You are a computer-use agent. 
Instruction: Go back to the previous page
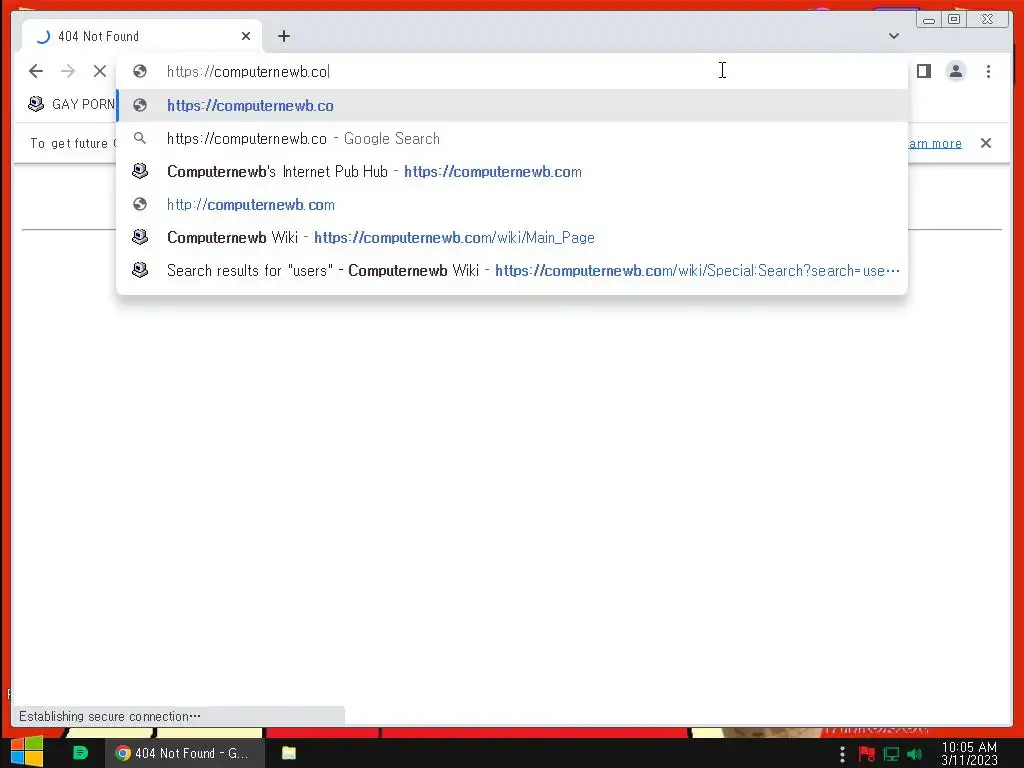36,71
